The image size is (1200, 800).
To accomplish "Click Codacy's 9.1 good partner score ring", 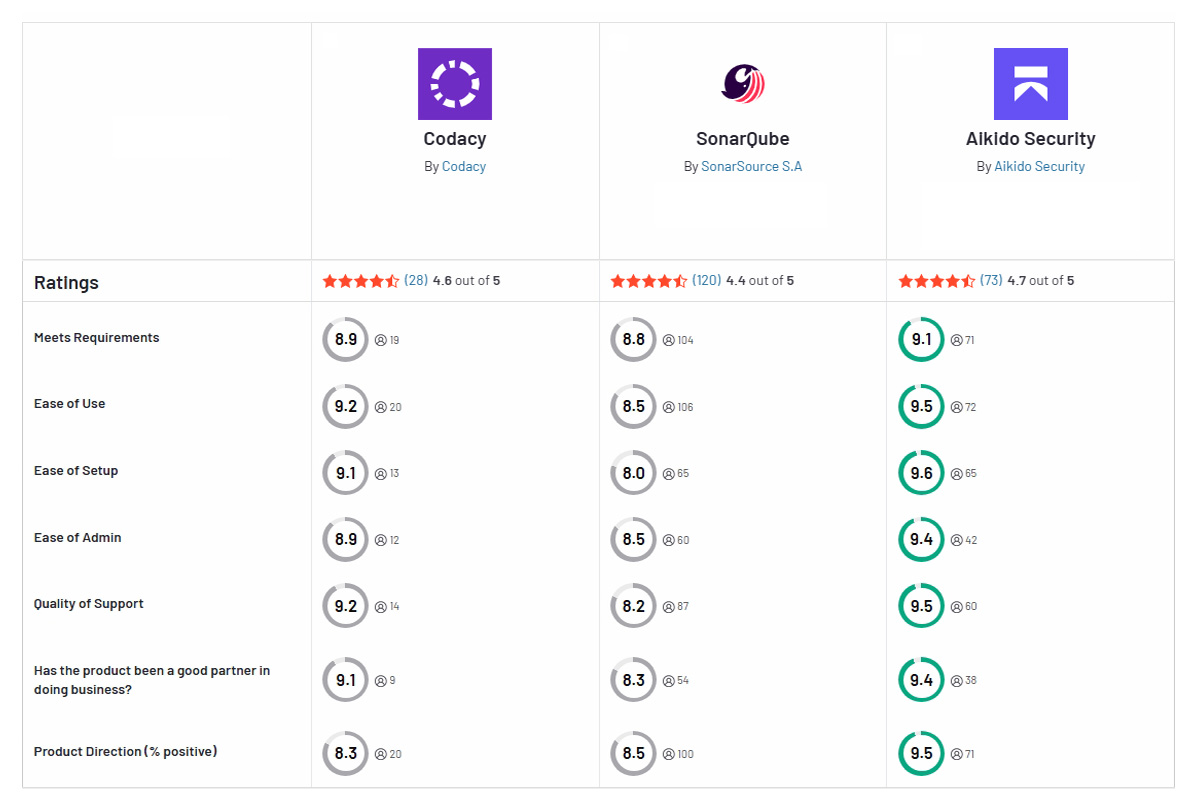I will coord(346,680).
